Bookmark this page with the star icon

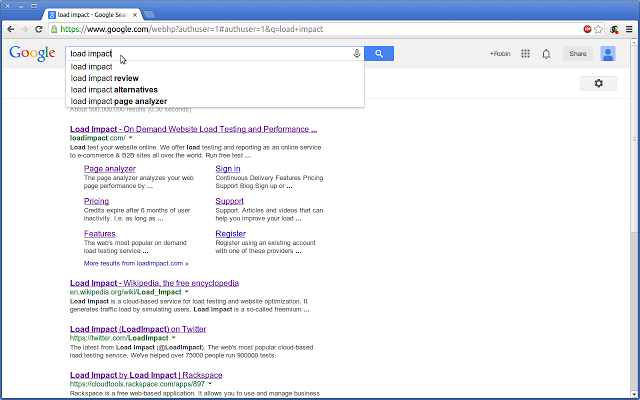(x=598, y=29)
